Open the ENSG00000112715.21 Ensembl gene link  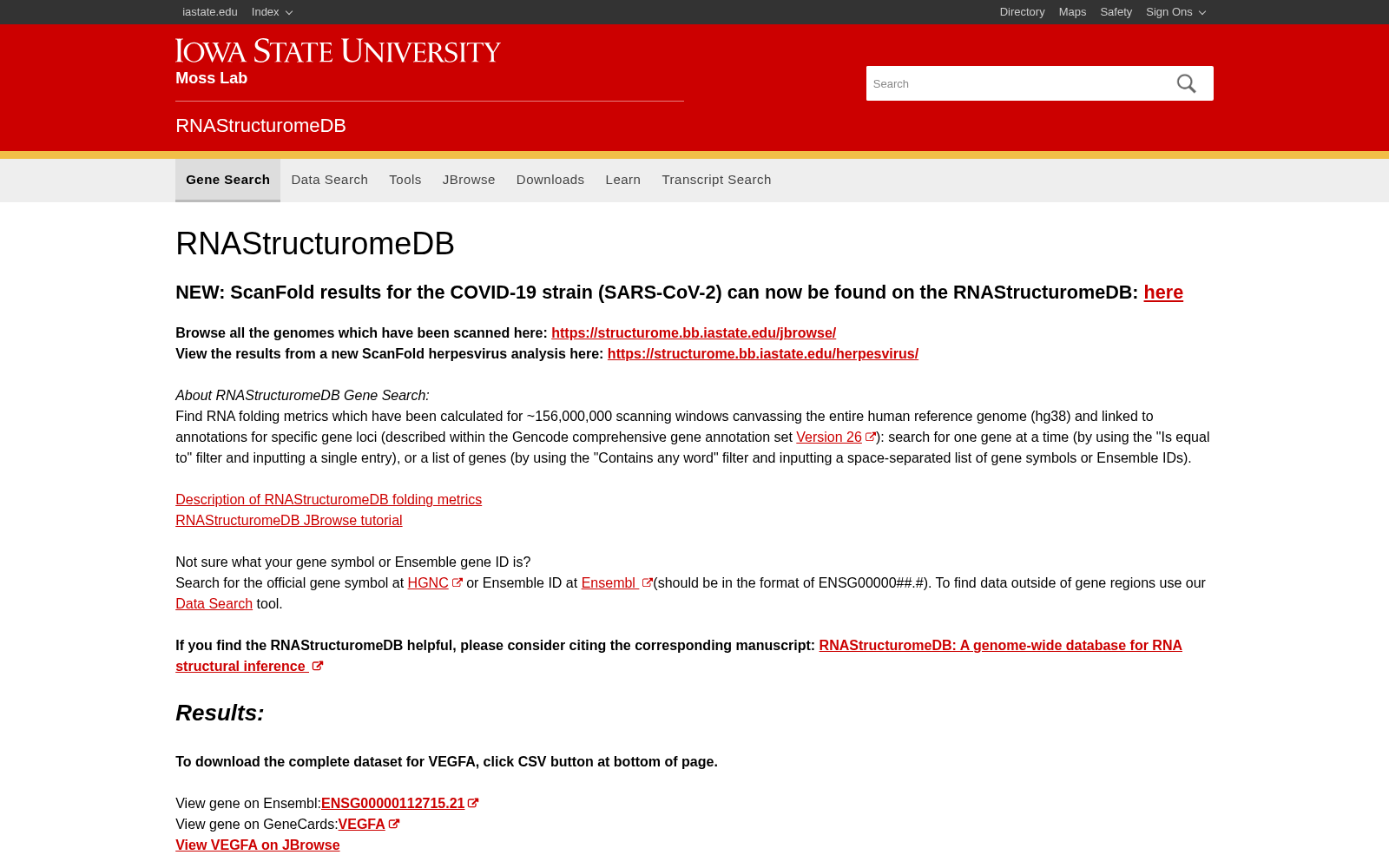pyautogui.click(x=392, y=804)
